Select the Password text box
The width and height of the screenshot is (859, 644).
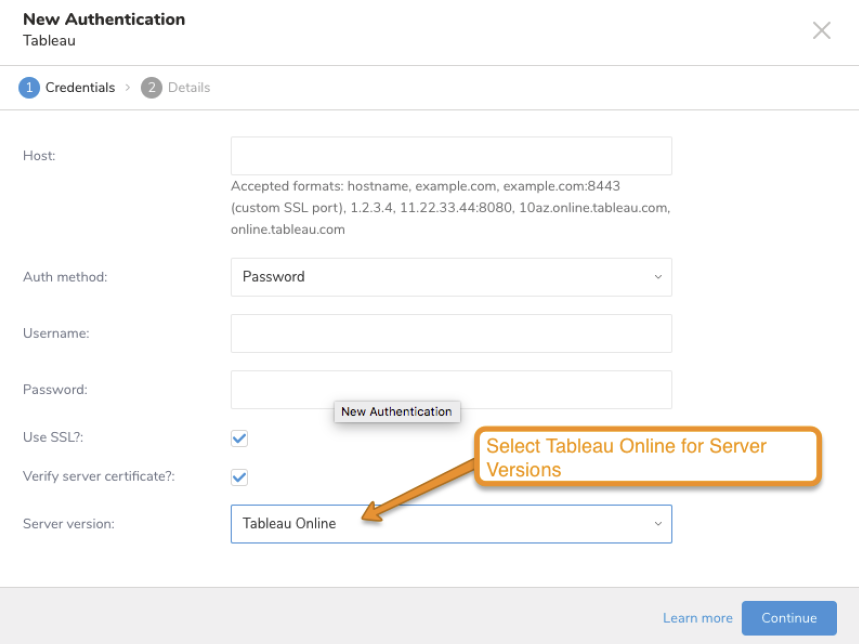[451, 390]
